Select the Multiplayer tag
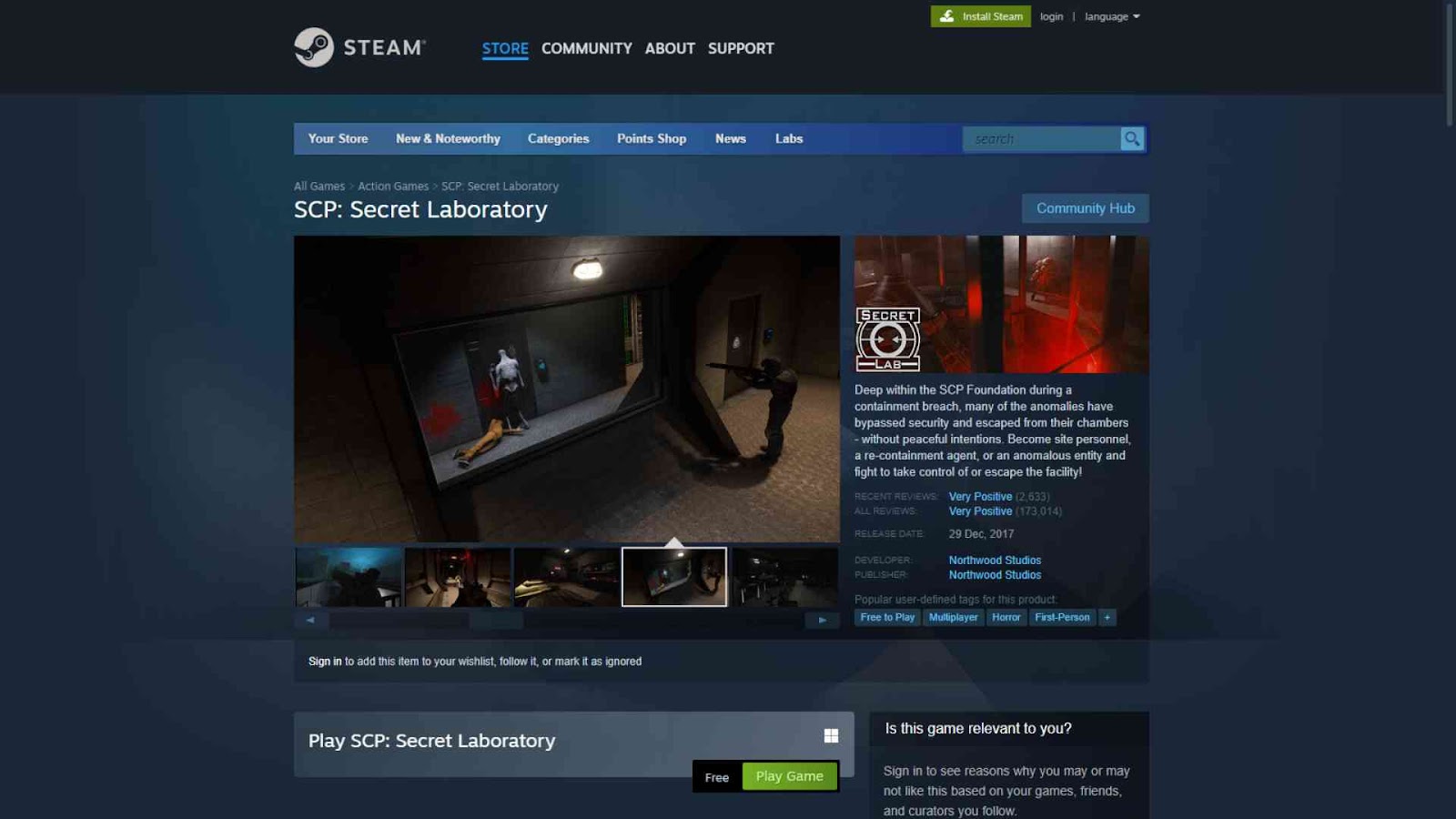Viewport: 1456px width, 819px height. click(953, 617)
